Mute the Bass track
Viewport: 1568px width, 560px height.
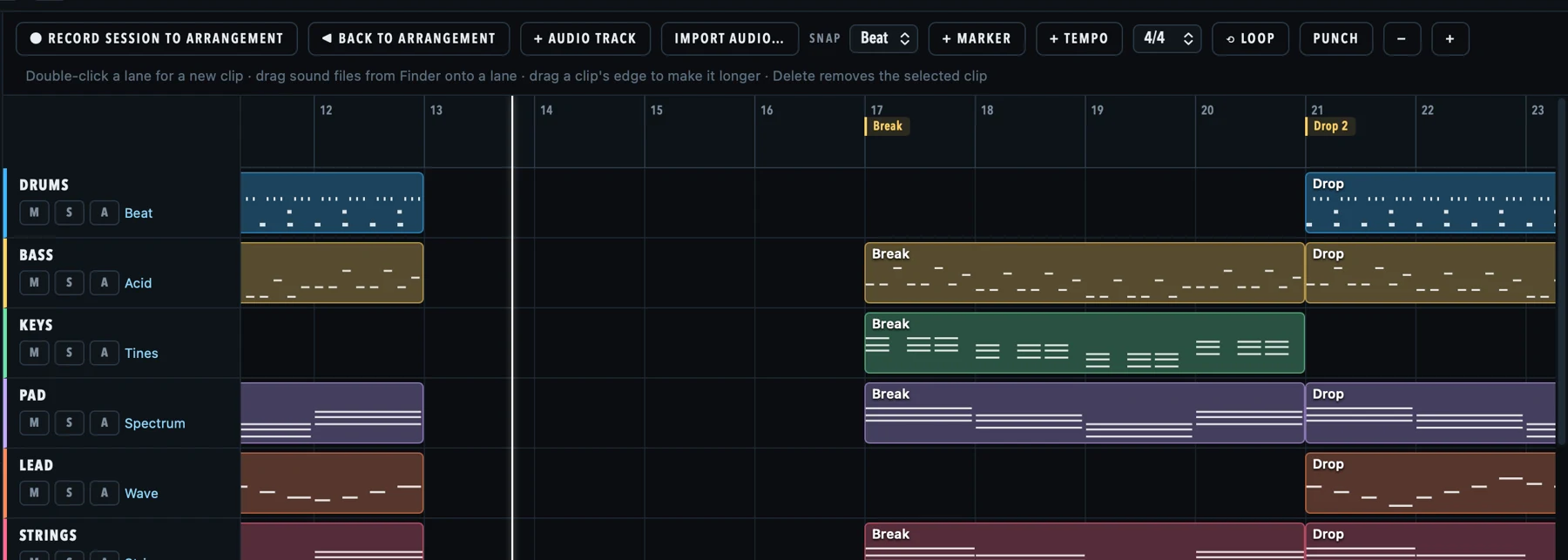(x=34, y=282)
